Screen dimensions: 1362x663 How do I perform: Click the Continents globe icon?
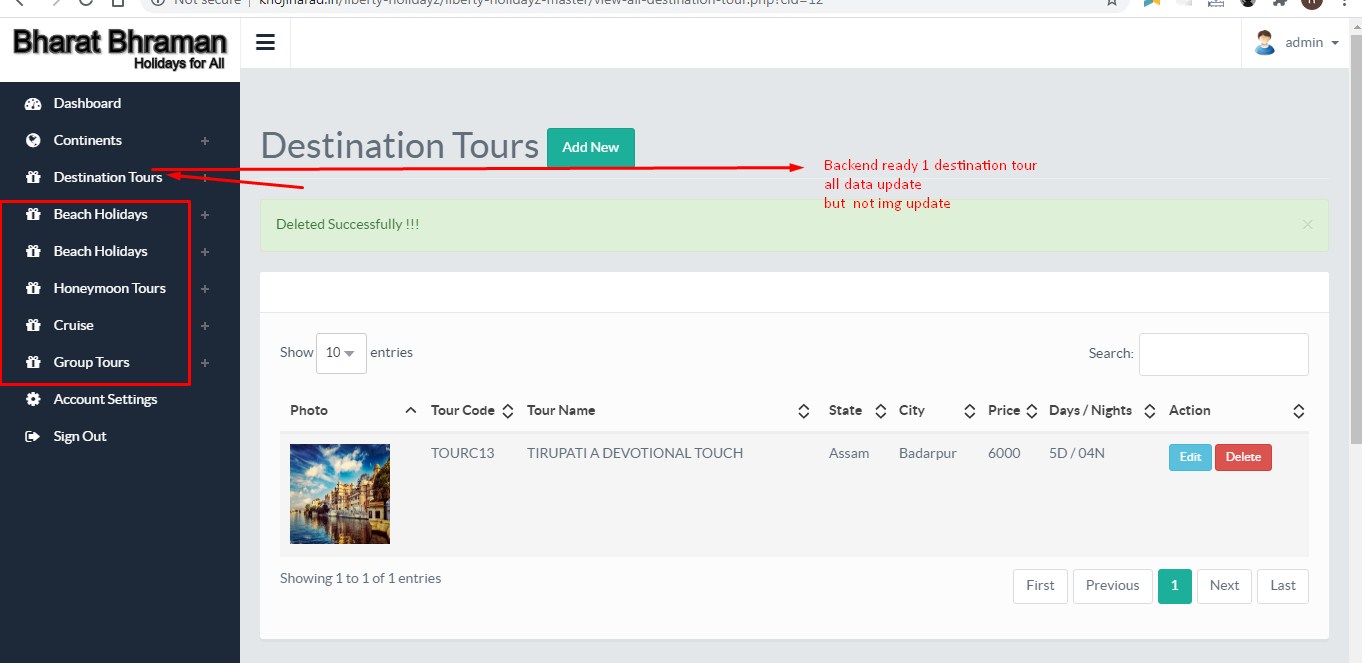coord(33,141)
